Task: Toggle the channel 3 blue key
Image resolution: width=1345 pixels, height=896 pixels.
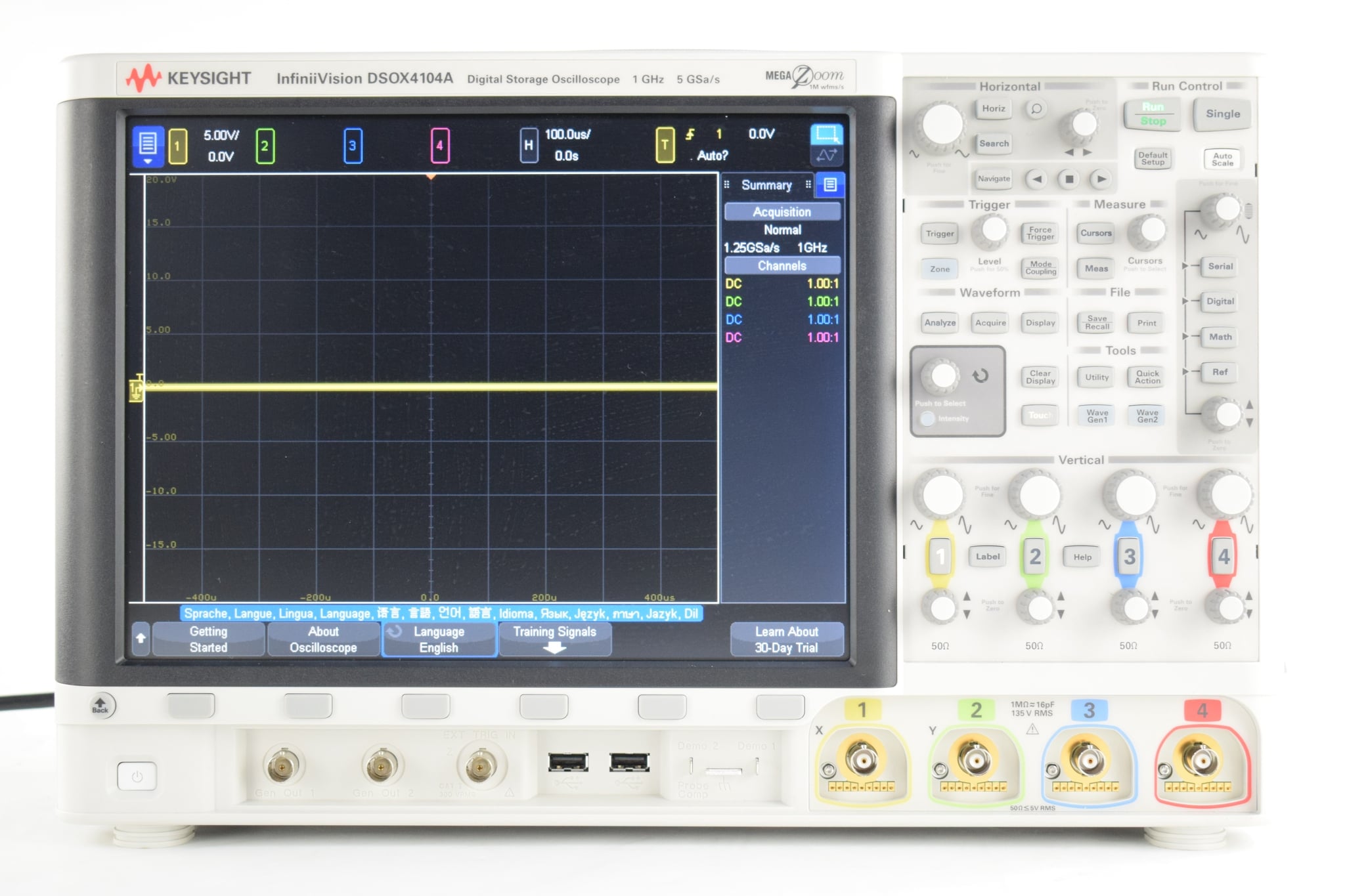Action: [1129, 557]
